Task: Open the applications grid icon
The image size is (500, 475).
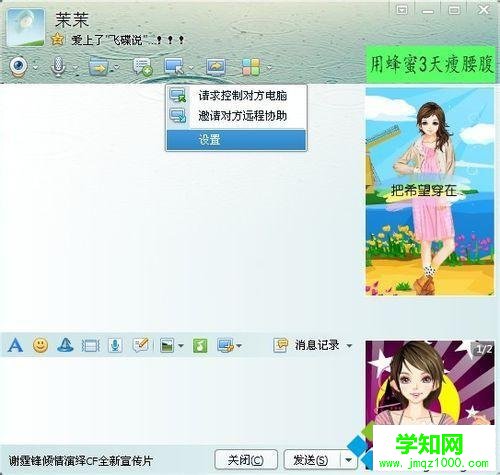Action: click(251, 66)
